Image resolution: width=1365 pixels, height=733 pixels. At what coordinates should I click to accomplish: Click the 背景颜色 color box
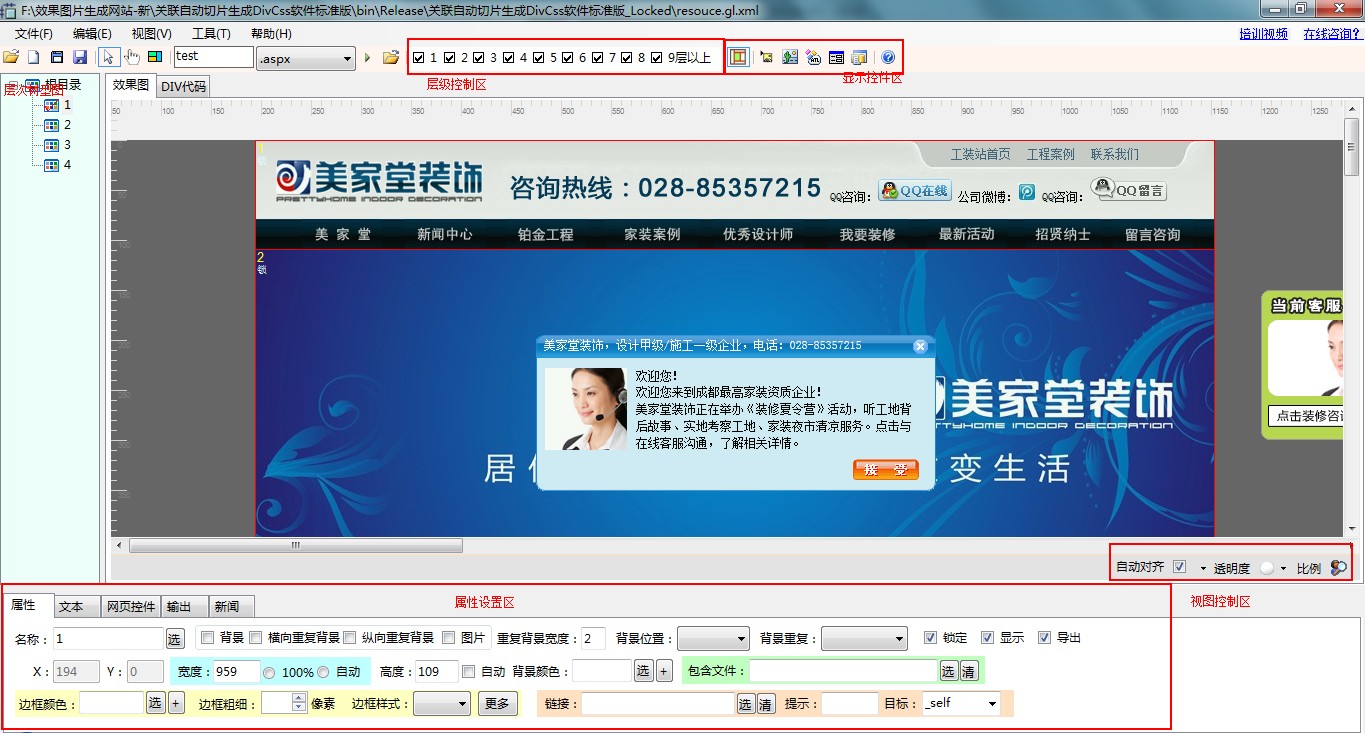click(x=603, y=672)
